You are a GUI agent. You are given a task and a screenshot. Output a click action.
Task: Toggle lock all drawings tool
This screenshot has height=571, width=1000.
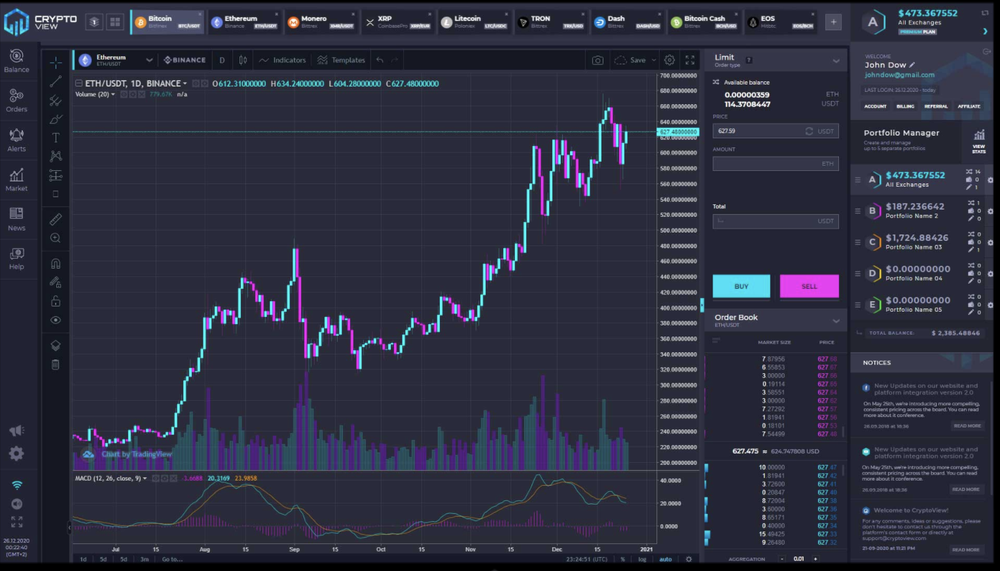point(55,301)
